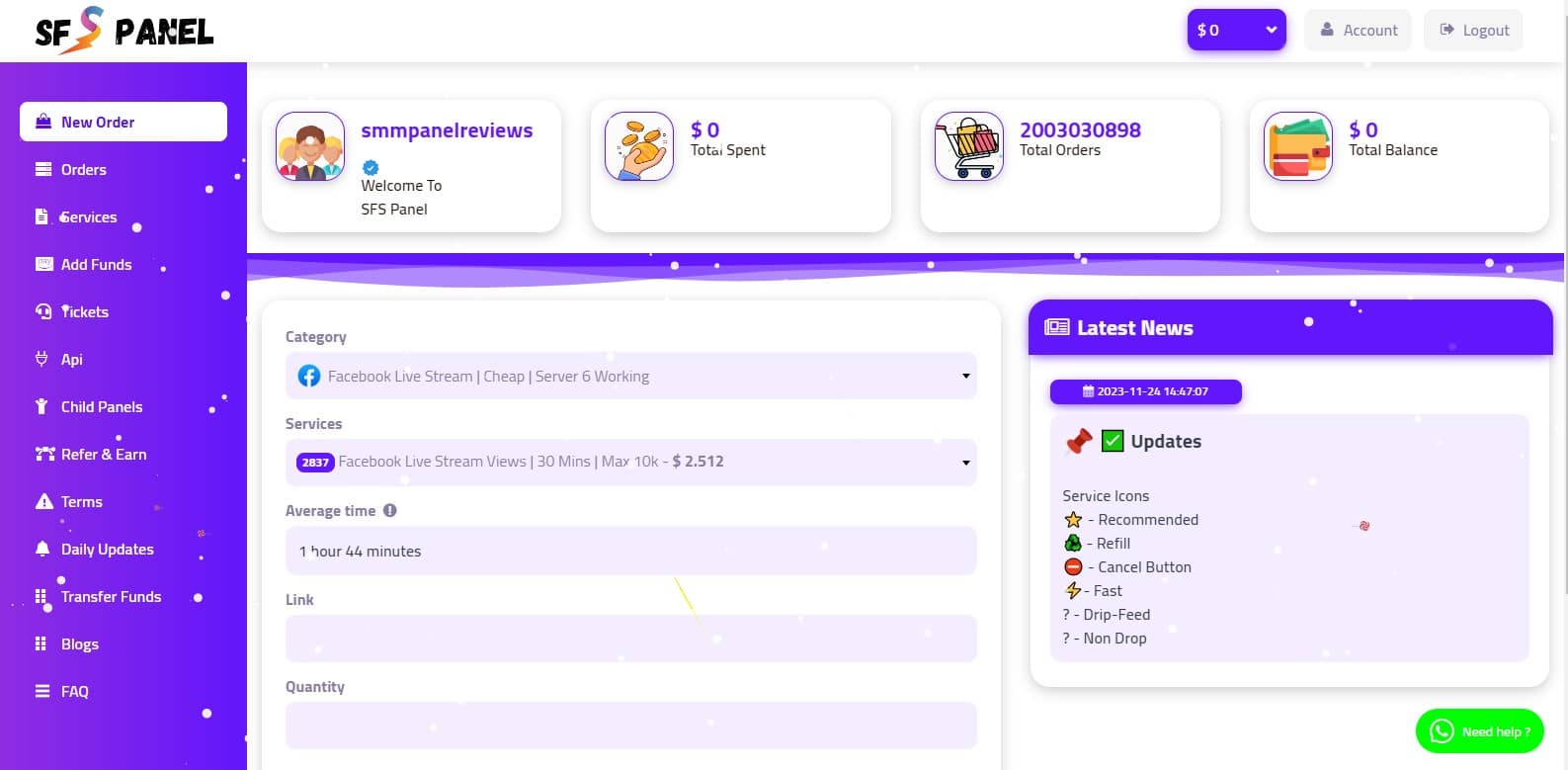Click the Total Orders shopping cart icon
This screenshot has height=770, width=1568.
click(x=968, y=146)
